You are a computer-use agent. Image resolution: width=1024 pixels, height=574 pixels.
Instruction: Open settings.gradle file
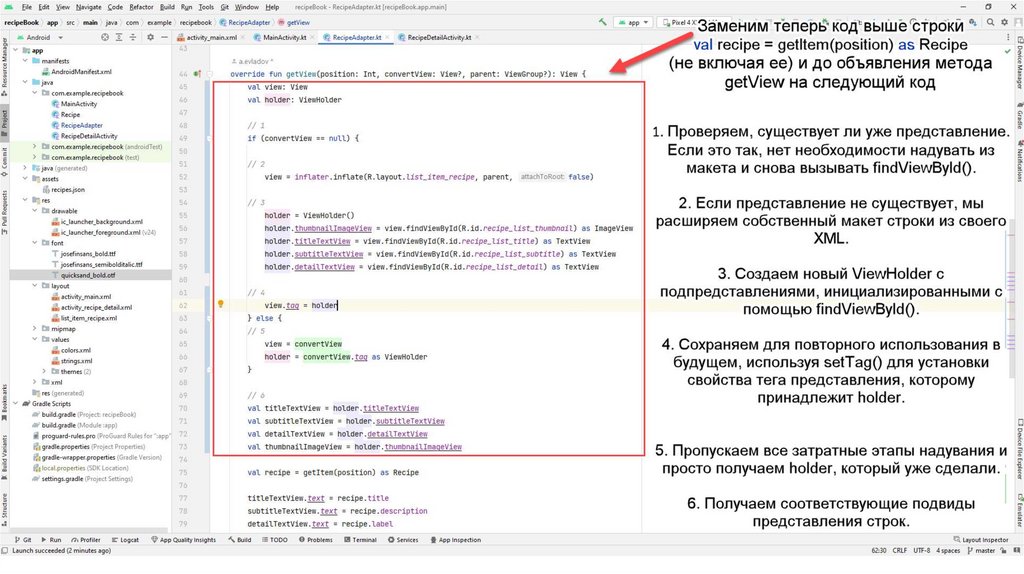[x=63, y=479]
